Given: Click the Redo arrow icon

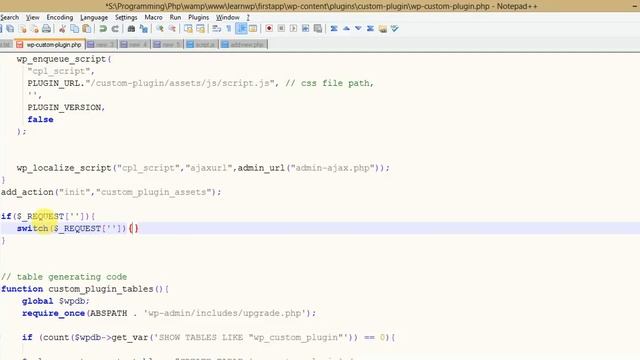Looking at the screenshot, I should (x=115, y=29).
